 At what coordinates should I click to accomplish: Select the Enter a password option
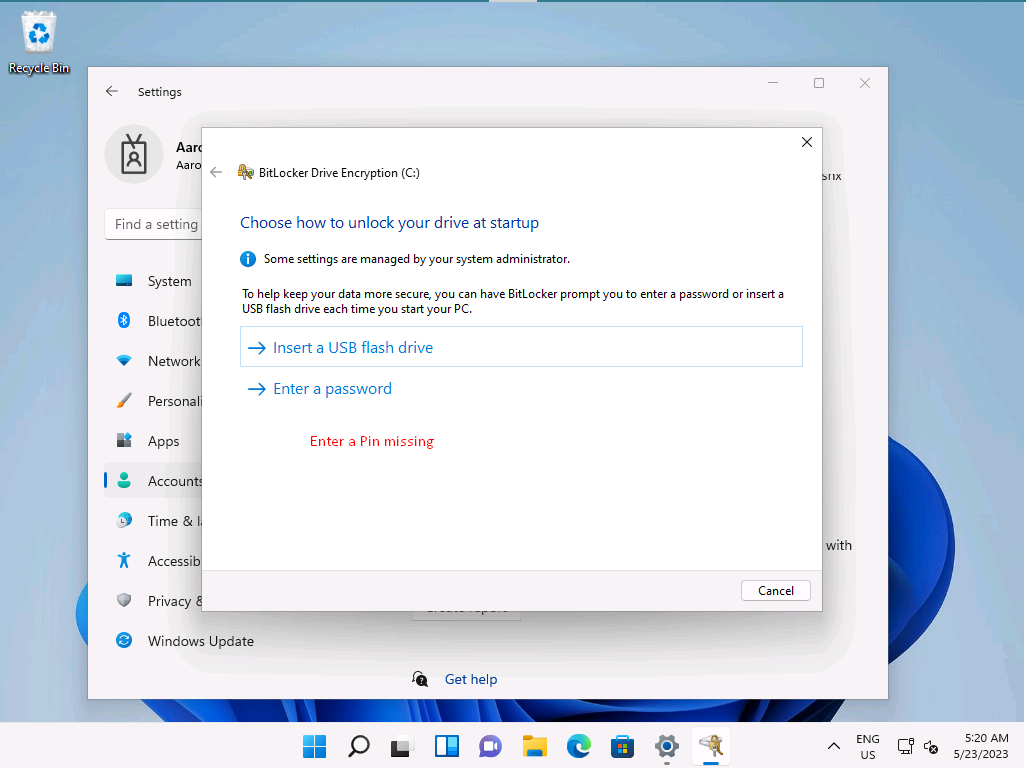pos(331,388)
